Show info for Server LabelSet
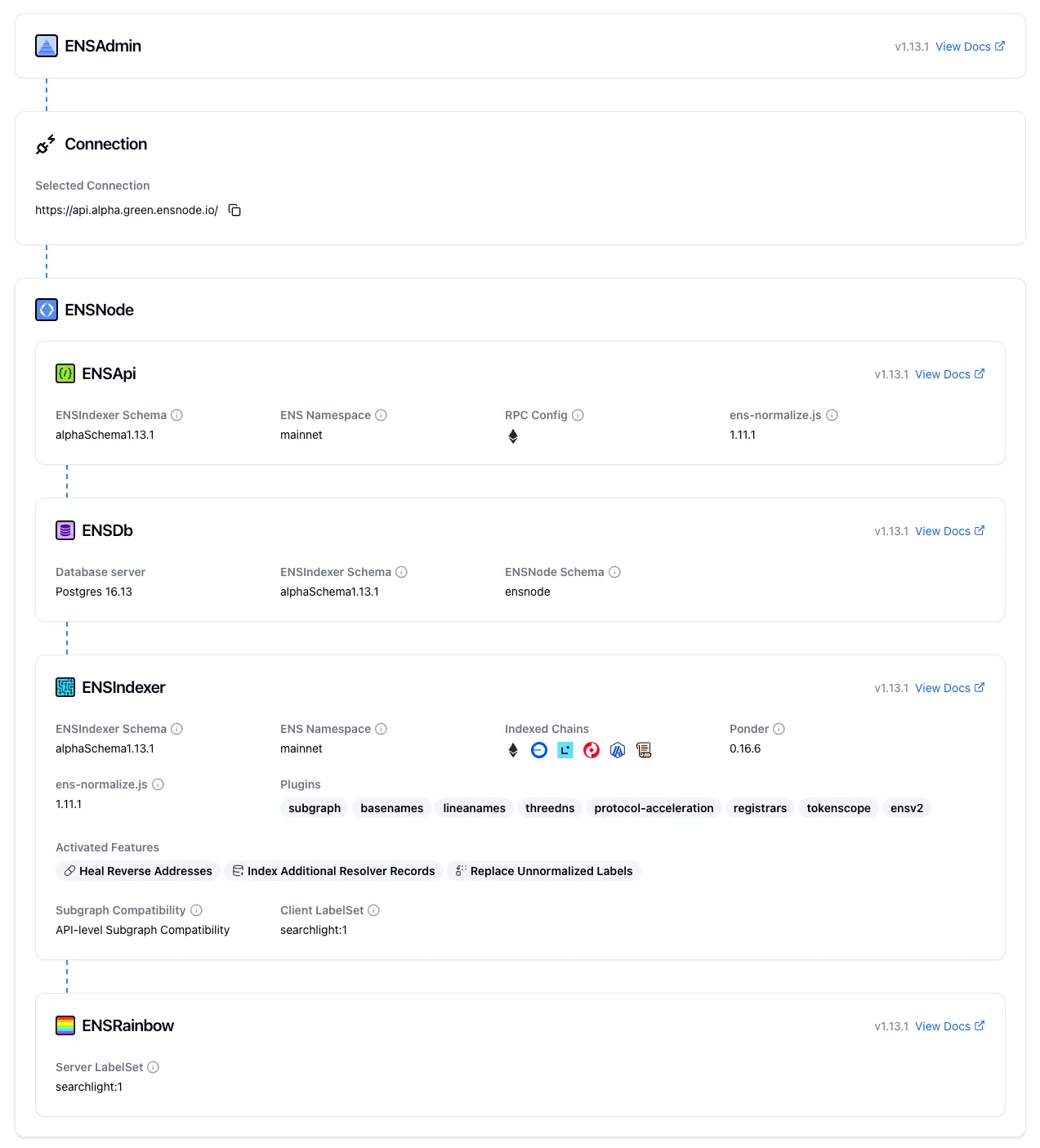 pyautogui.click(x=153, y=1067)
